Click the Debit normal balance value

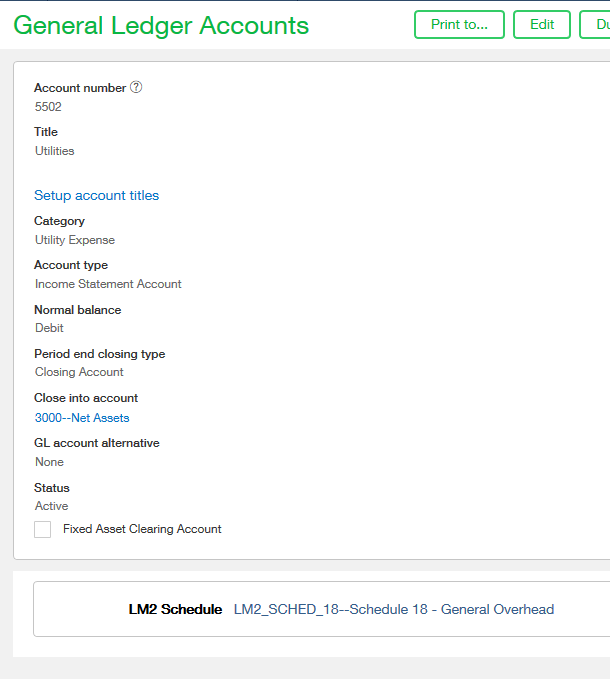click(49, 328)
